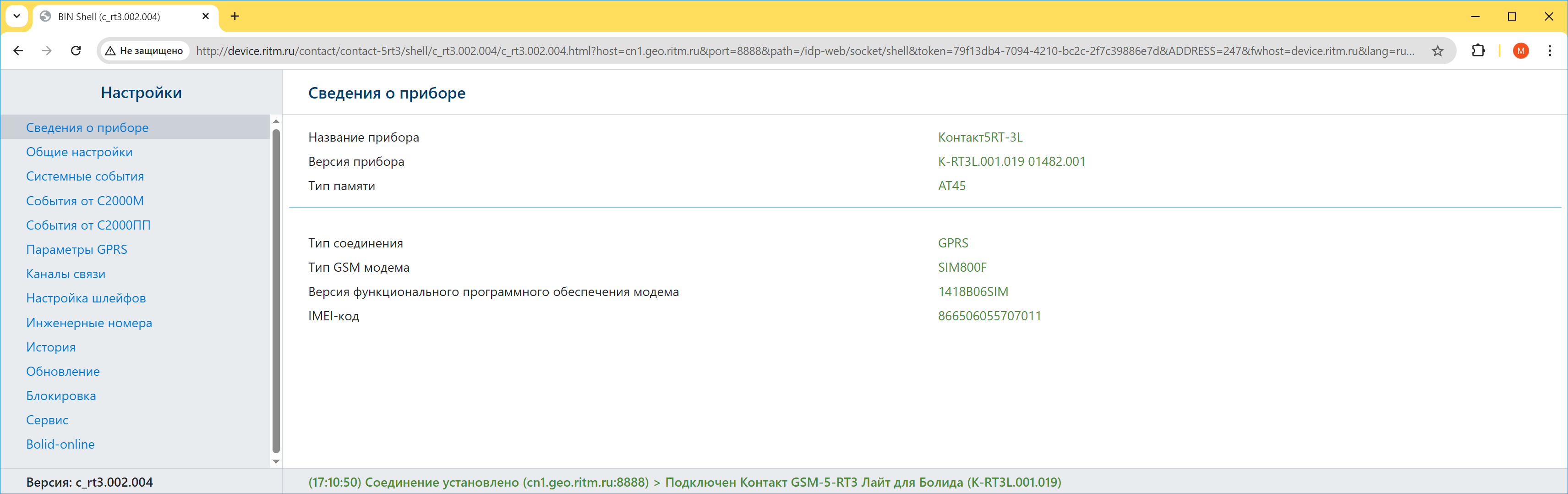1568x494 pixels.
Task: Click the 'Настройки' sidebar heading
Action: point(141,93)
